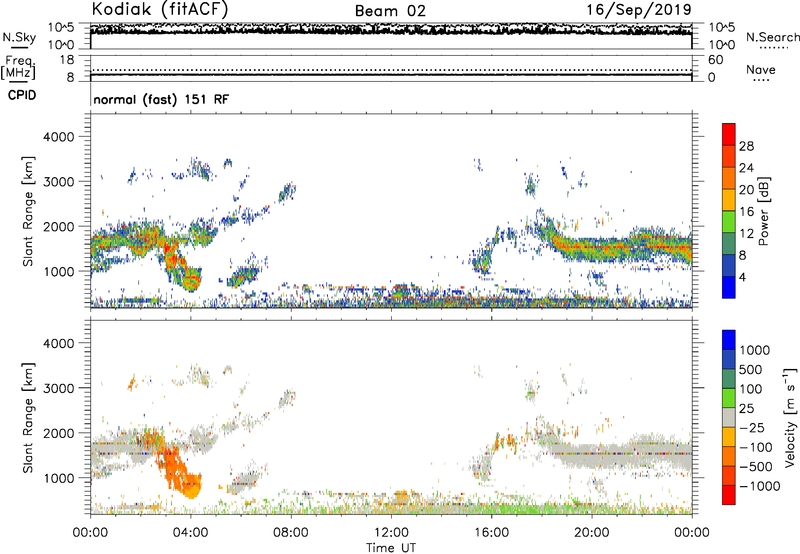Select the green velocity segment between 100 and 25
Screen dimensions: 800x554
click(x=729, y=398)
